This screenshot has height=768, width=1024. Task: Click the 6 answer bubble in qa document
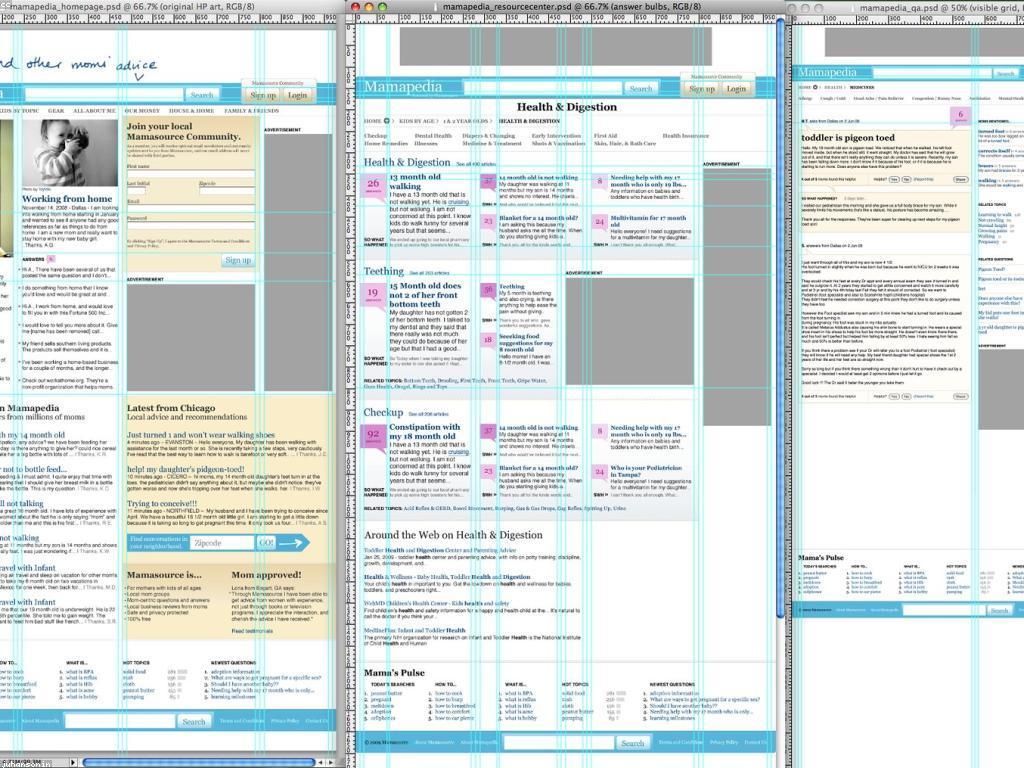tap(961, 116)
